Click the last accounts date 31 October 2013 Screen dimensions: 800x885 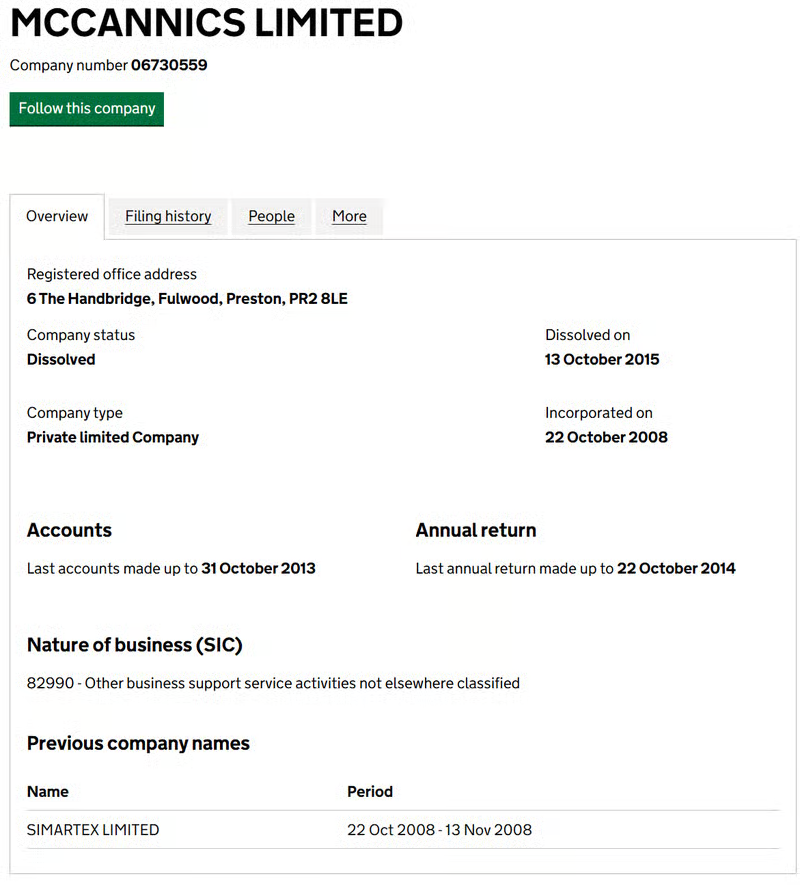[258, 569]
